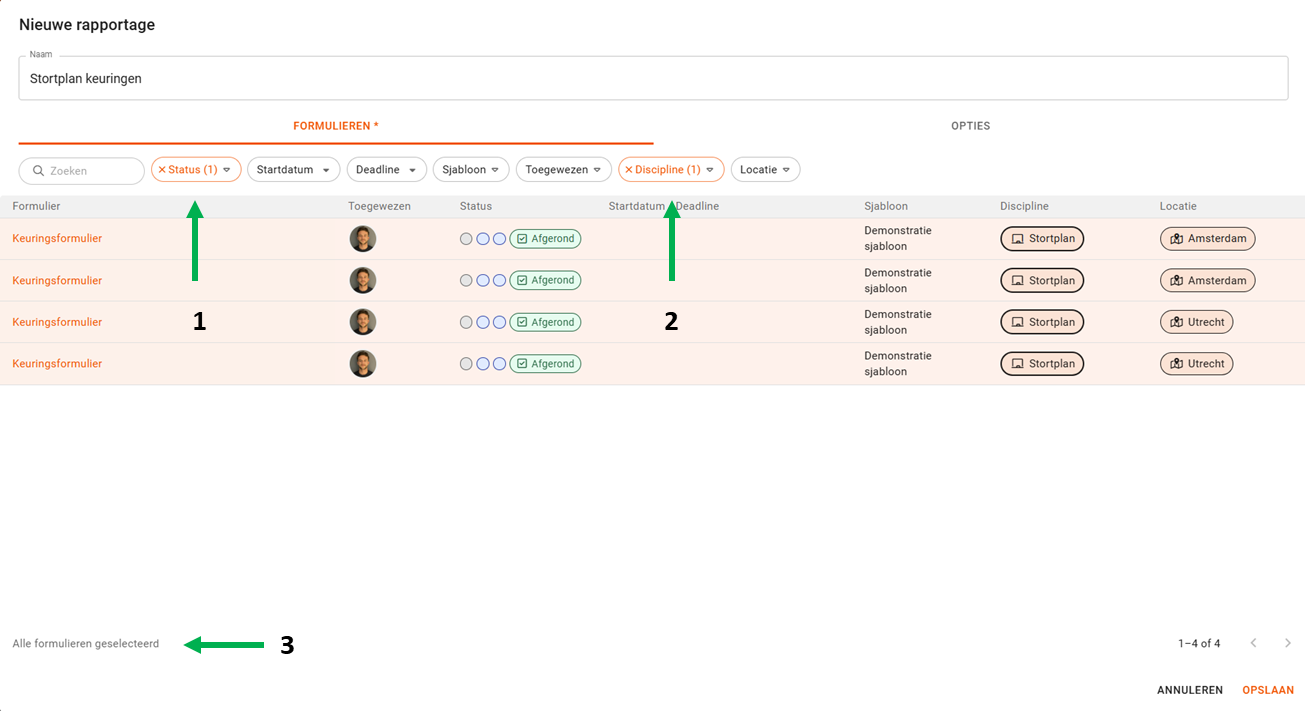The width and height of the screenshot is (1305, 711).
Task: Click the Utrecht location chip in the last row
Action: pyautogui.click(x=1196, y=364)
